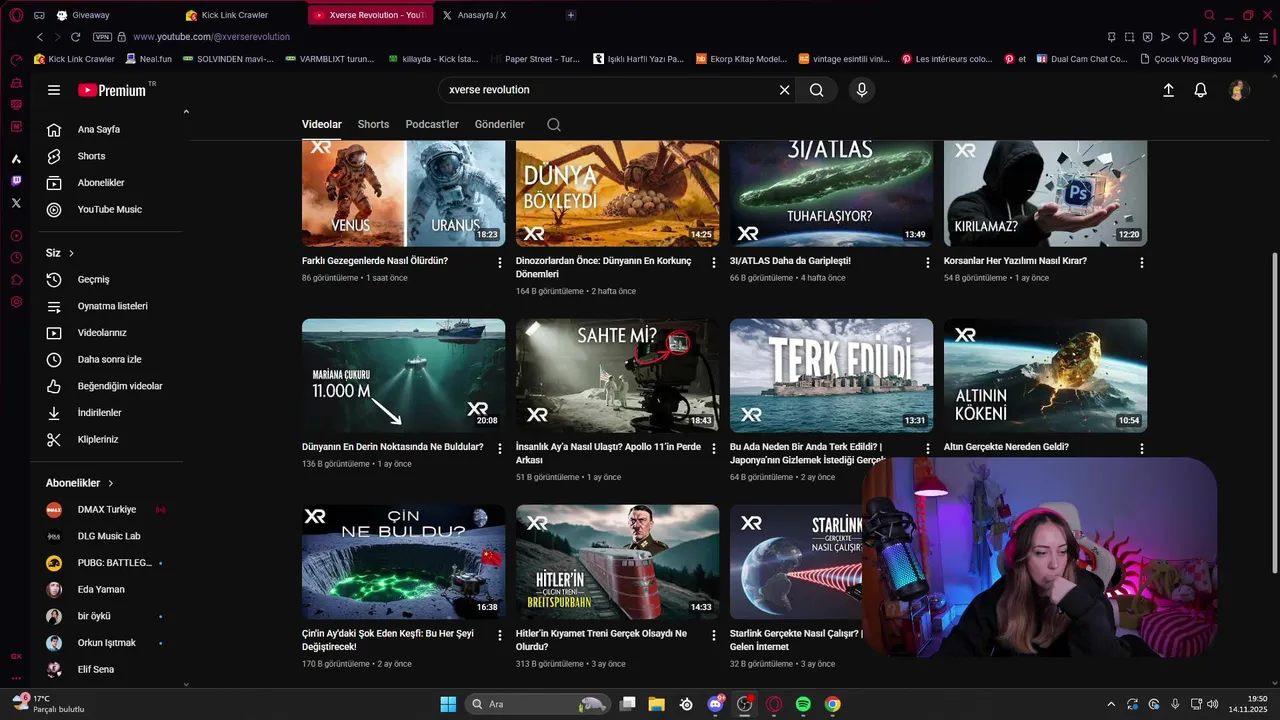
Task: Open options for 3I/ATLAS Daha da Garipleşti video
Action: click(928, 262)
